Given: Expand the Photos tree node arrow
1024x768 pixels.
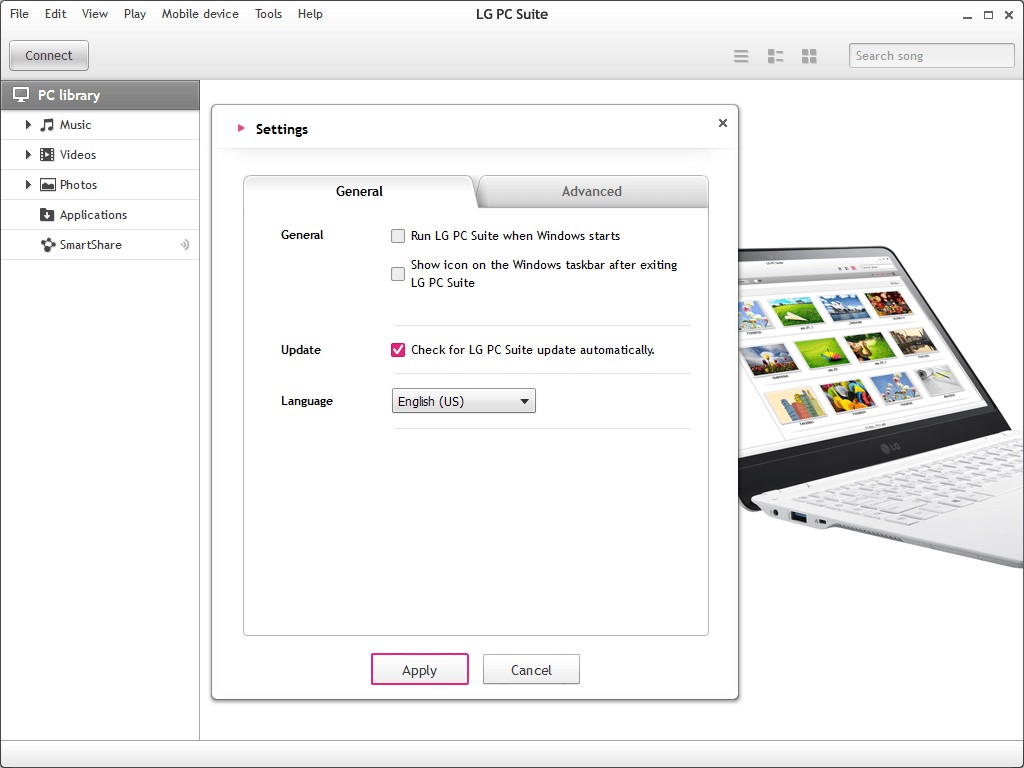Looking at the screenshot, I should [x=29, y=185].
